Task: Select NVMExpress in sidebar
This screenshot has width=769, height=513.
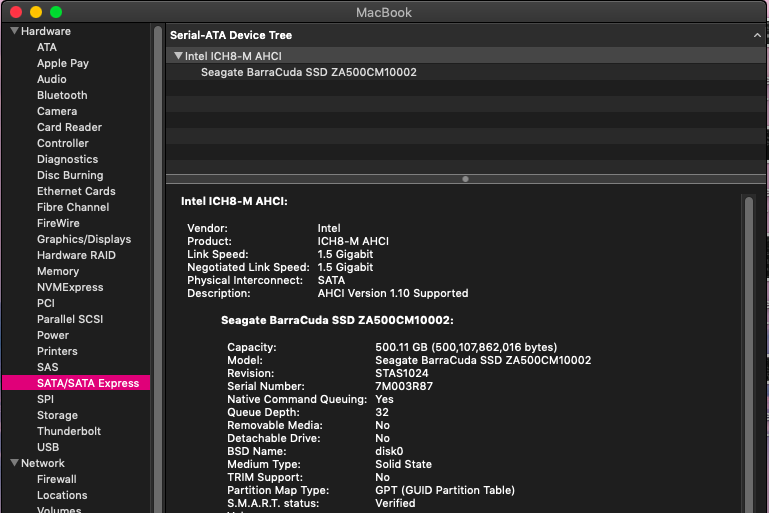Action: (x=70, y=287)
